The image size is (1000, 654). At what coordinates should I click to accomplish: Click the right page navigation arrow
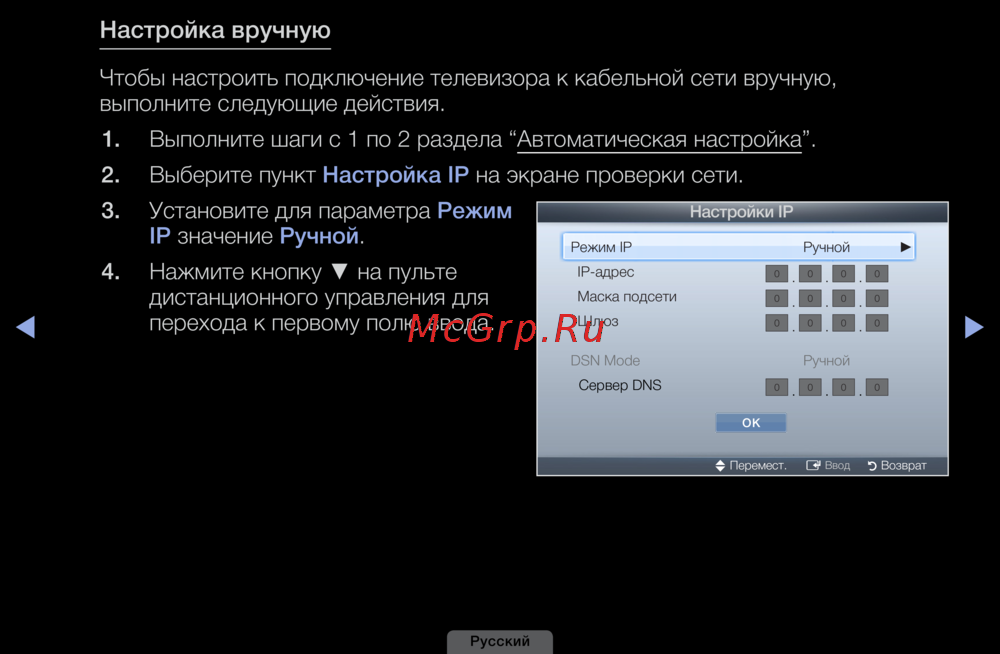[973, 327]
